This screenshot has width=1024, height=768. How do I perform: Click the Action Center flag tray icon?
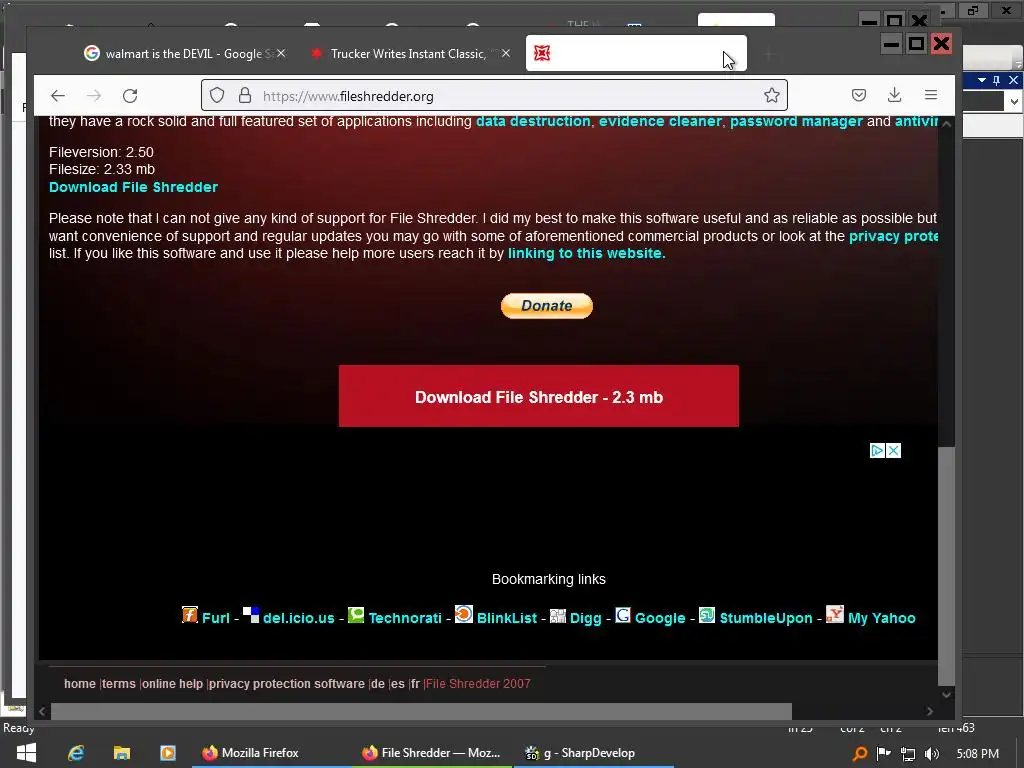(884, 754)
